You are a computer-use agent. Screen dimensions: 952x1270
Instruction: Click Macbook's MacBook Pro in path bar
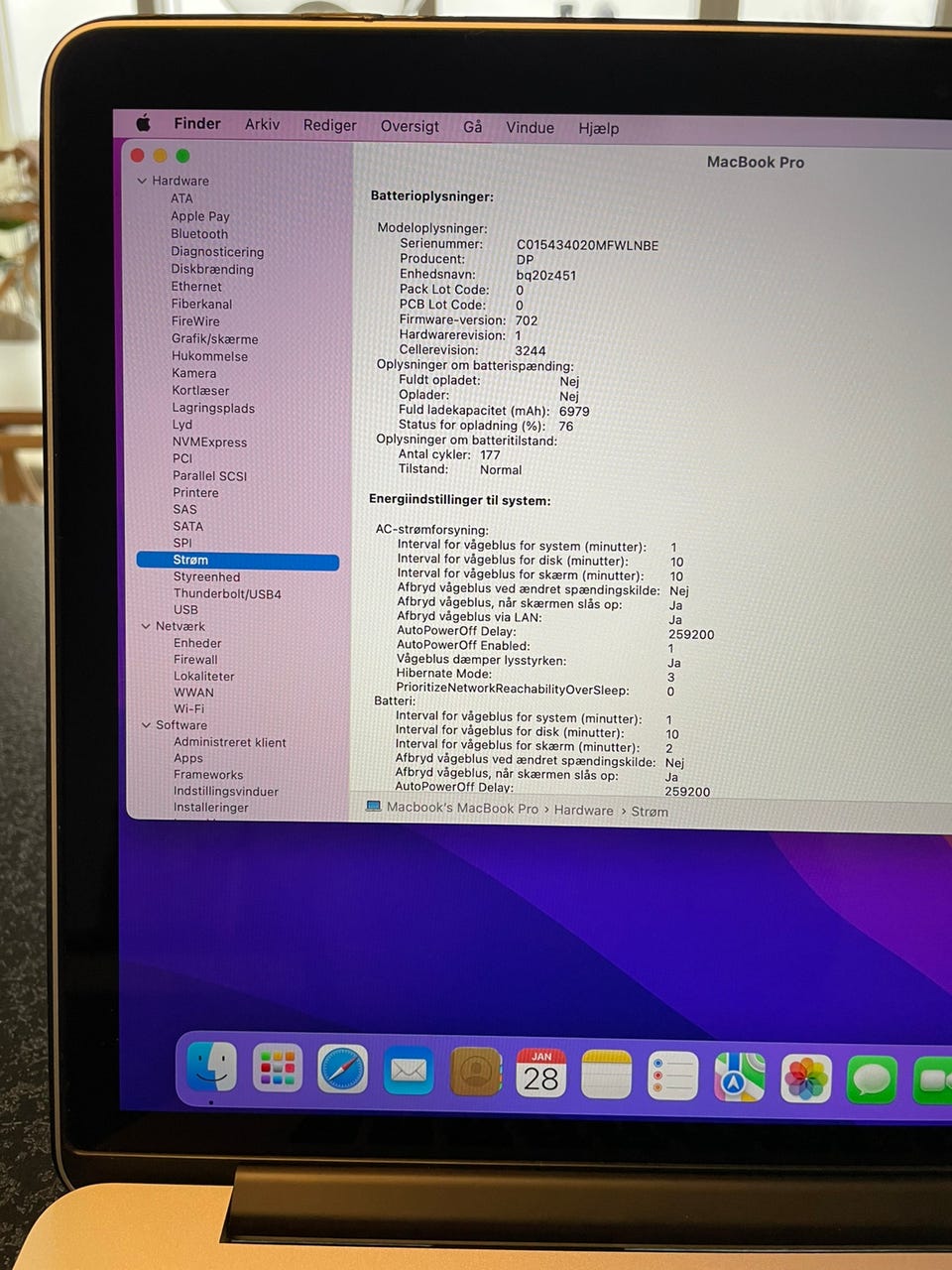[462, 808]
